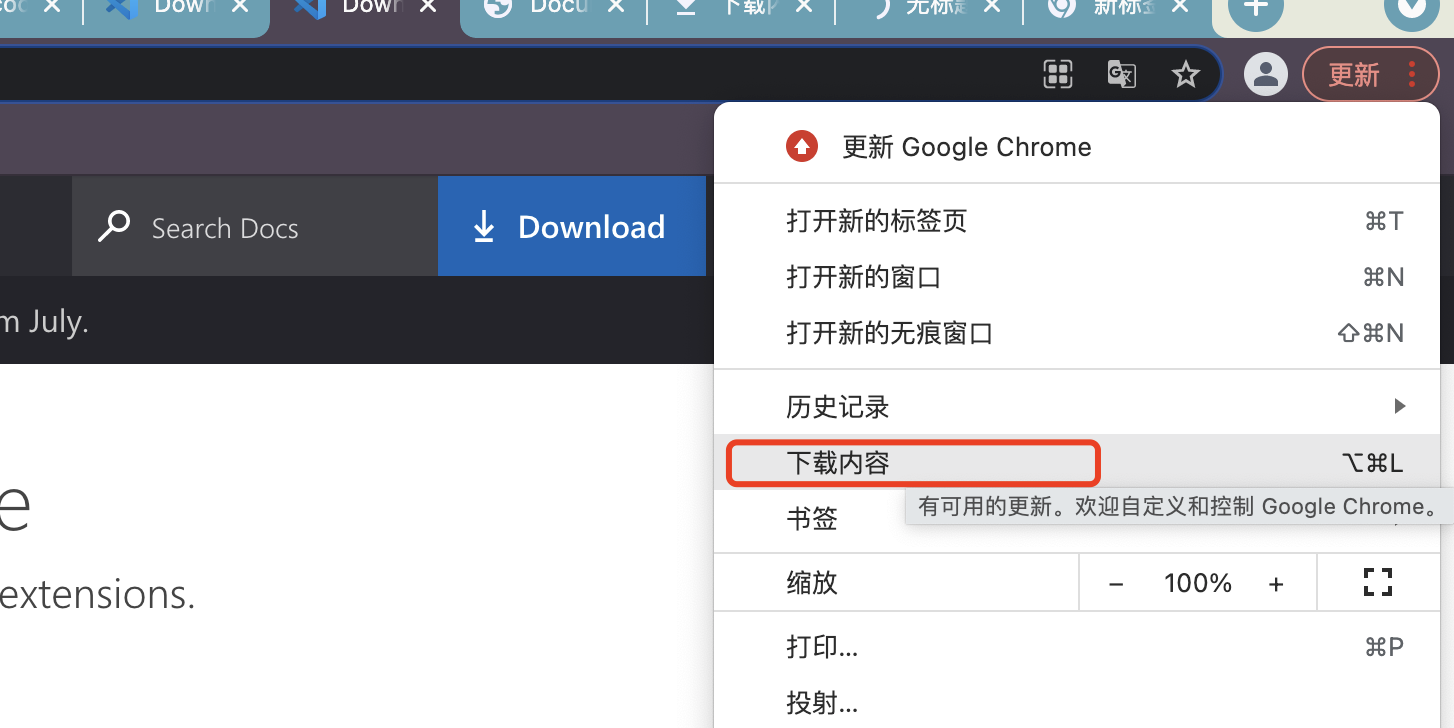Decrease zoom with the minus button
Image resolution: width=1454 pixels, height=728 pixels.
click(1117, 583)
